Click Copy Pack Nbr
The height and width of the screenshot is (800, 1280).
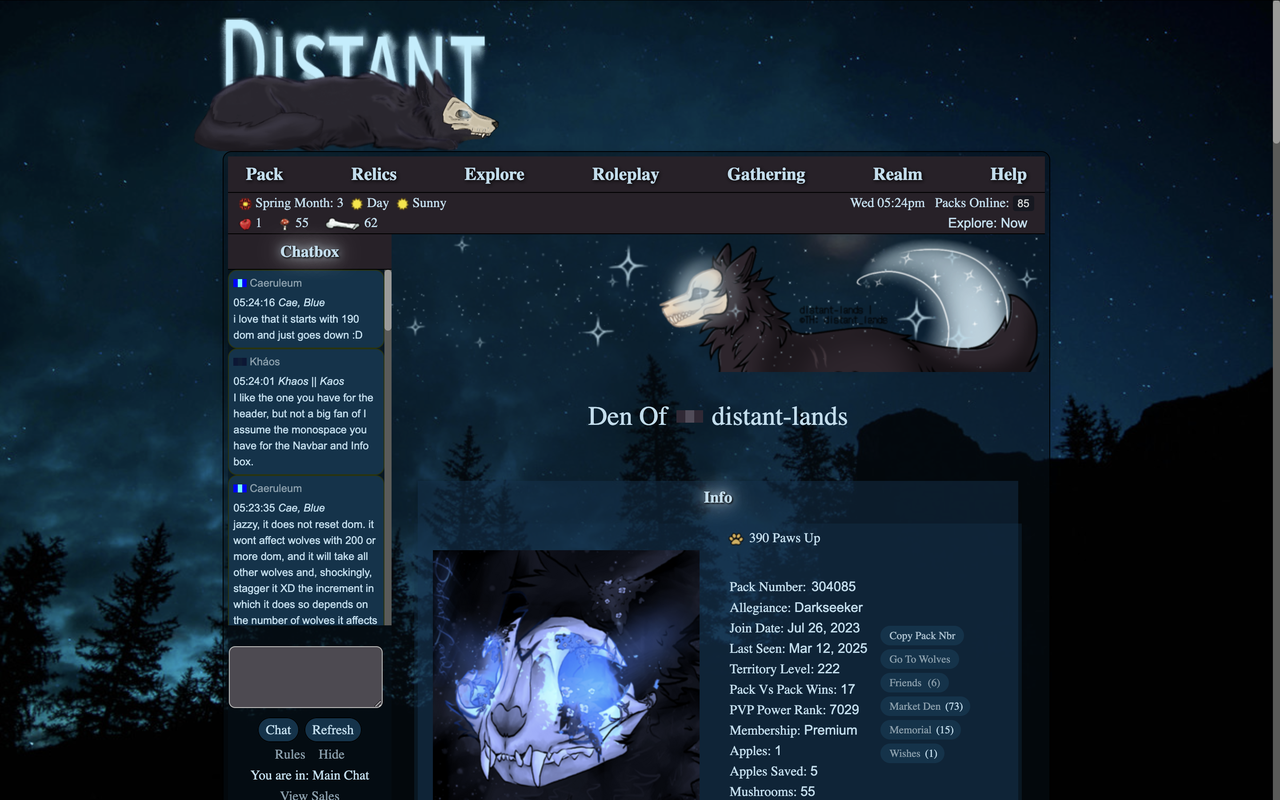pyautogui.click(x=921, y=635)
